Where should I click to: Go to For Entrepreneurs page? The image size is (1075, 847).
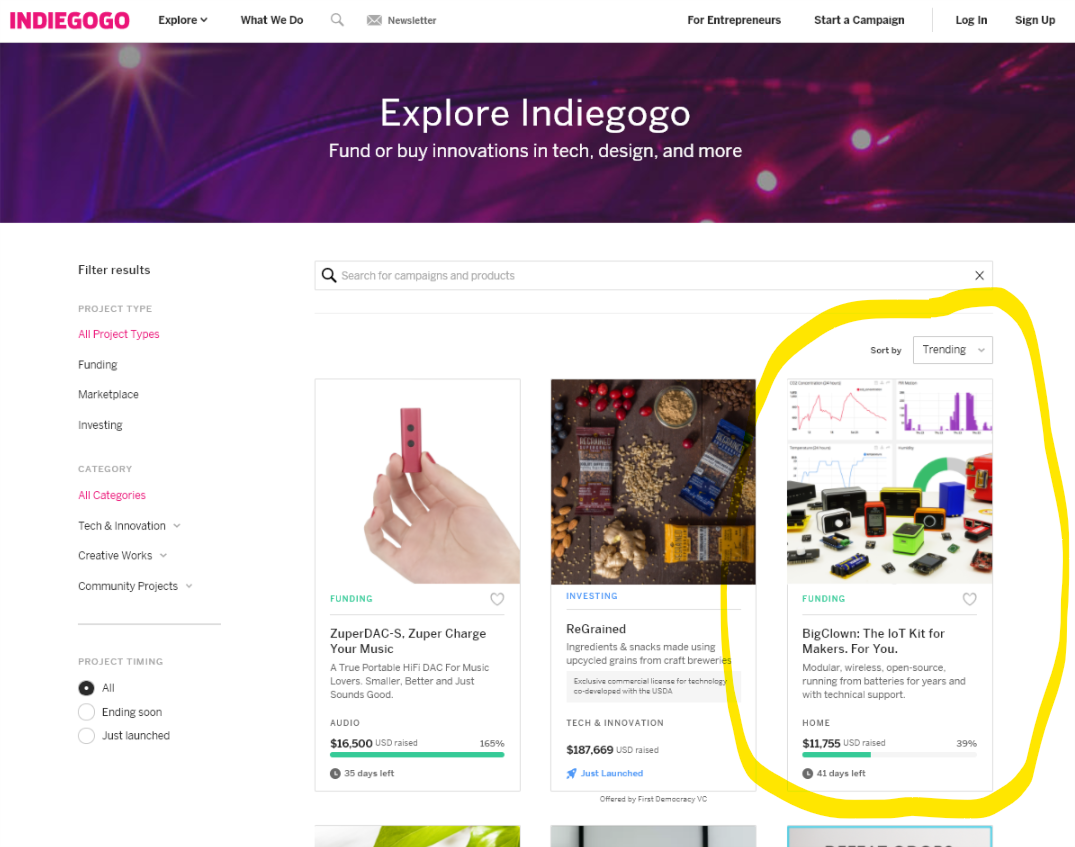(734, 21)
